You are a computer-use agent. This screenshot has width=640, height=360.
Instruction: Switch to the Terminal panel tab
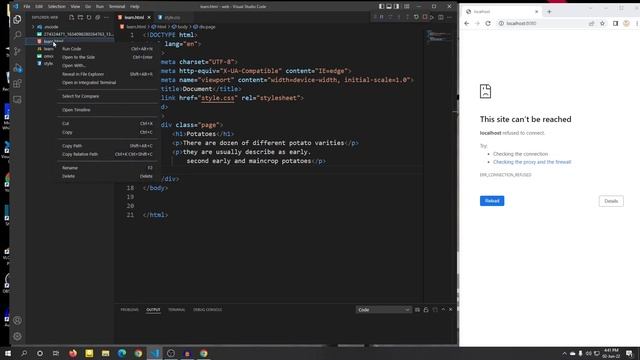(176, 310)
